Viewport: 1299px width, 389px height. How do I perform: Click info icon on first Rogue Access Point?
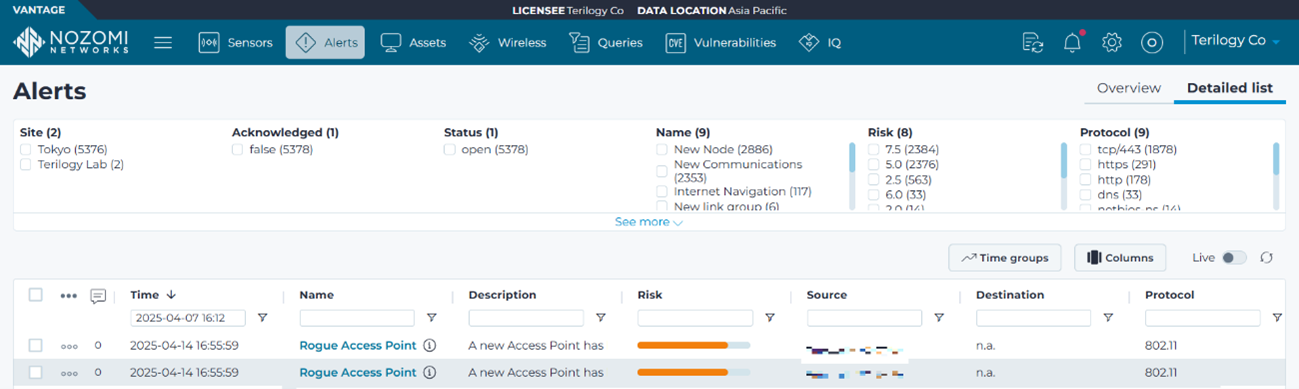429,345
